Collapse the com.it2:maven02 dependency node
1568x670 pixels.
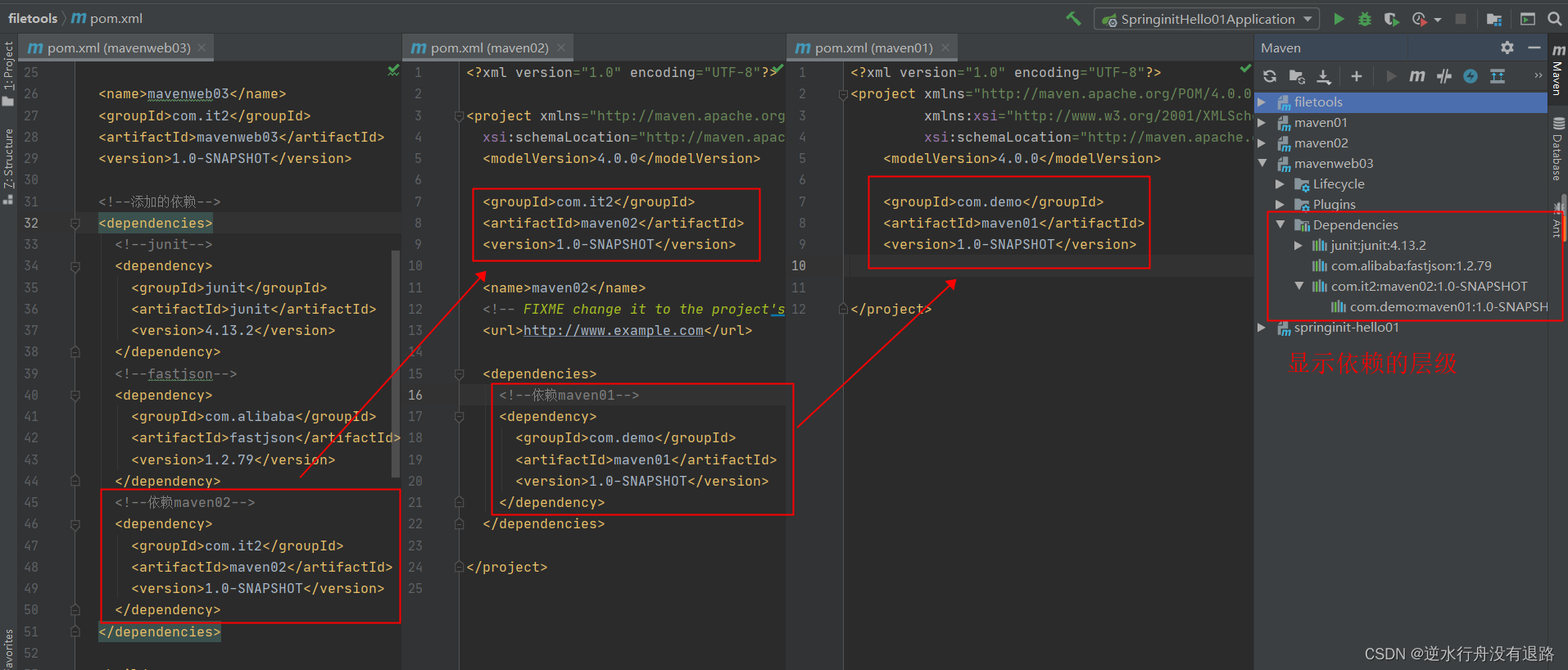[1298, 287]
